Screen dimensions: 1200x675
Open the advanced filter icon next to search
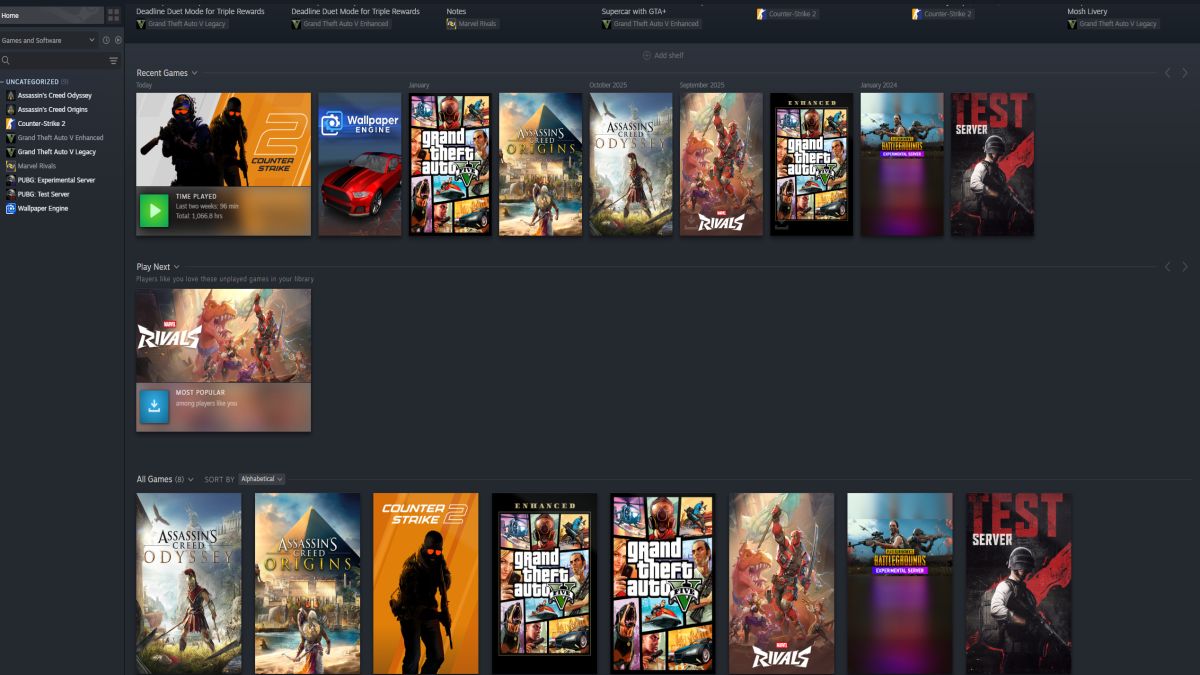[x=114, y=60]
